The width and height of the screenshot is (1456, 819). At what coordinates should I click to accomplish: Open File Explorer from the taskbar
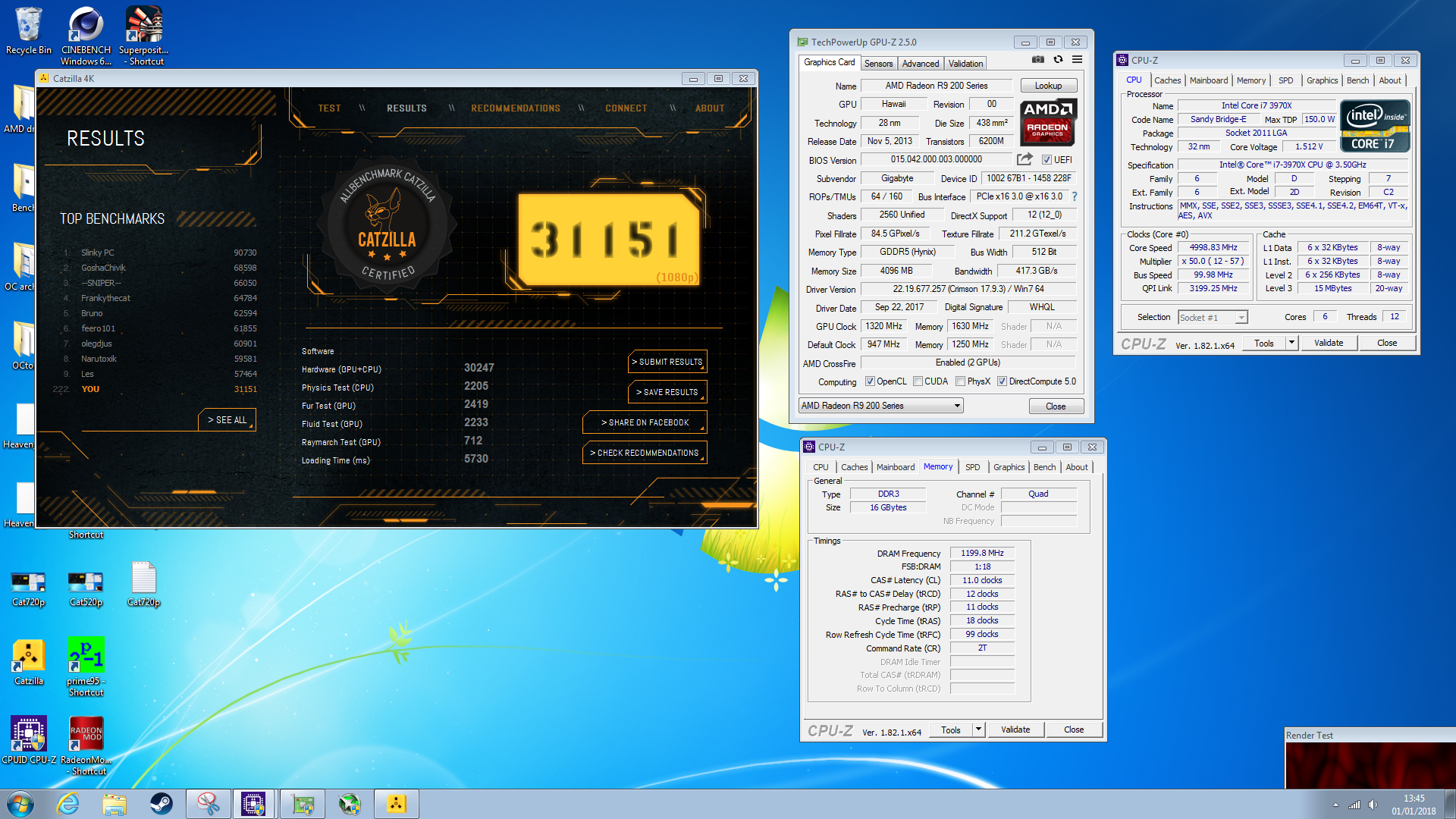tap(115, 804)
